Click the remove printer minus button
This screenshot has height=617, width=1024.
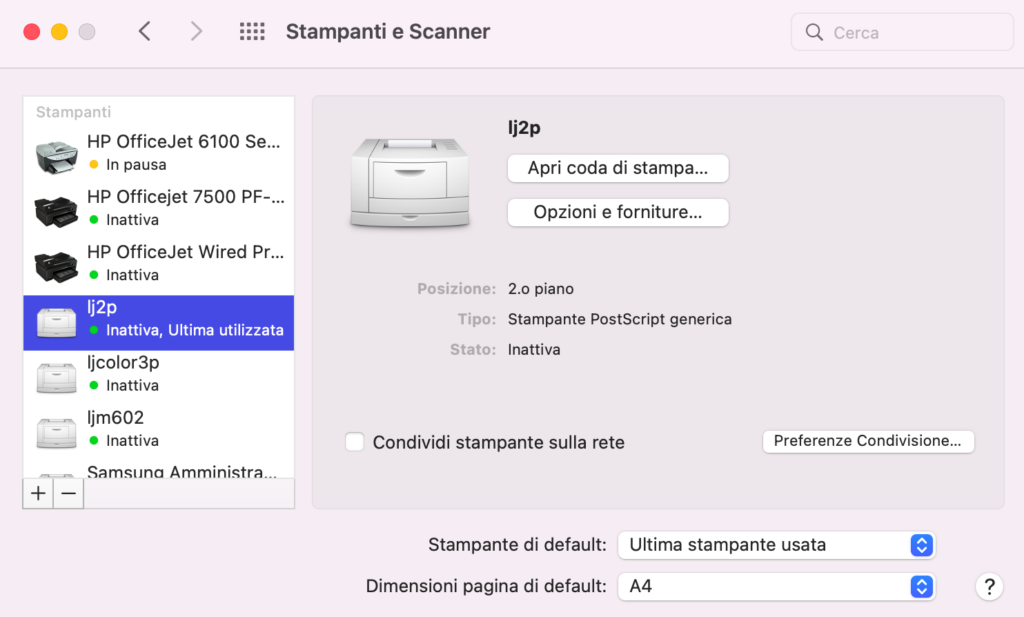point(69,494)
